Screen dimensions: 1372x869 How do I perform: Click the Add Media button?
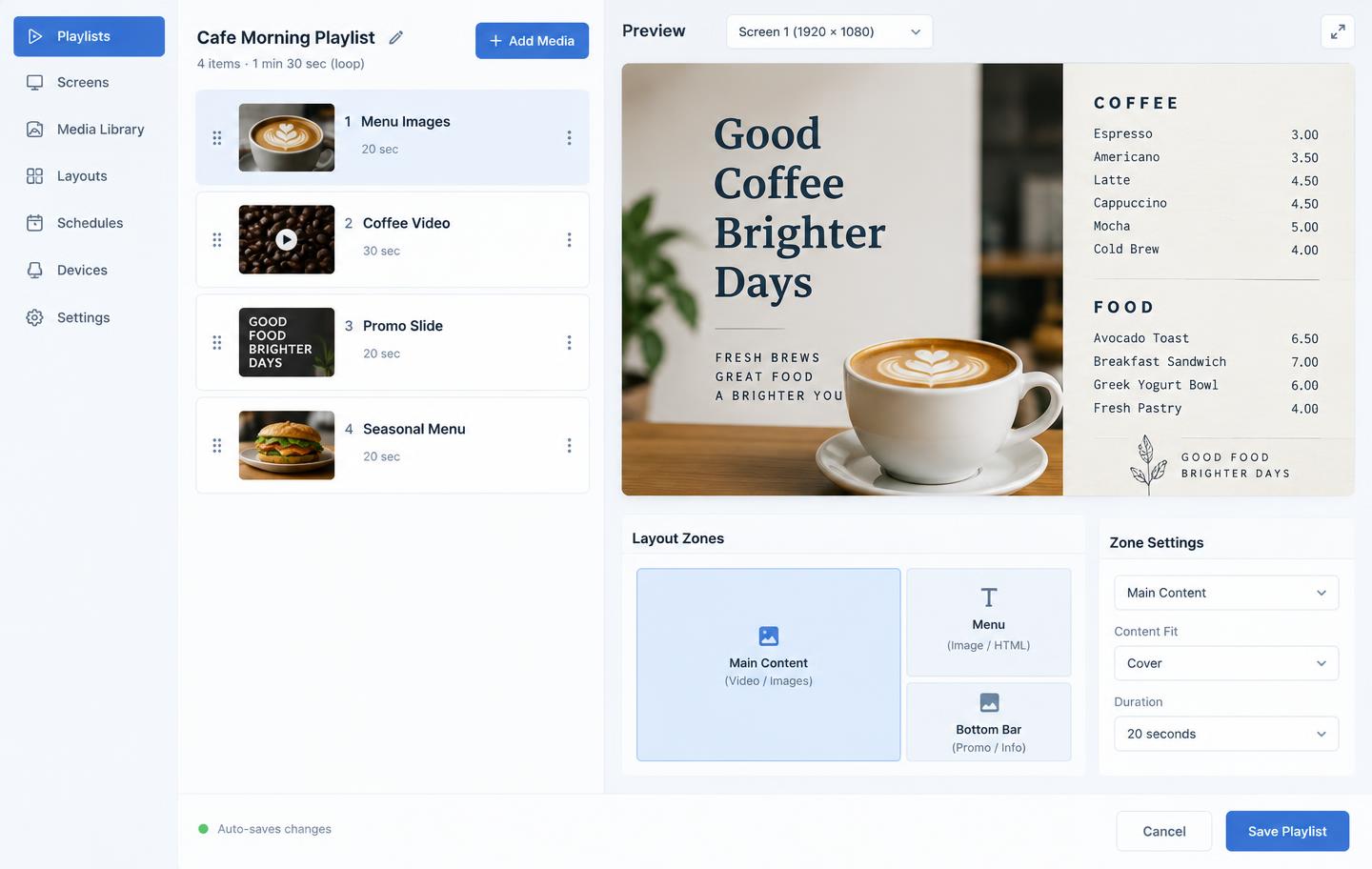point(532,41)
